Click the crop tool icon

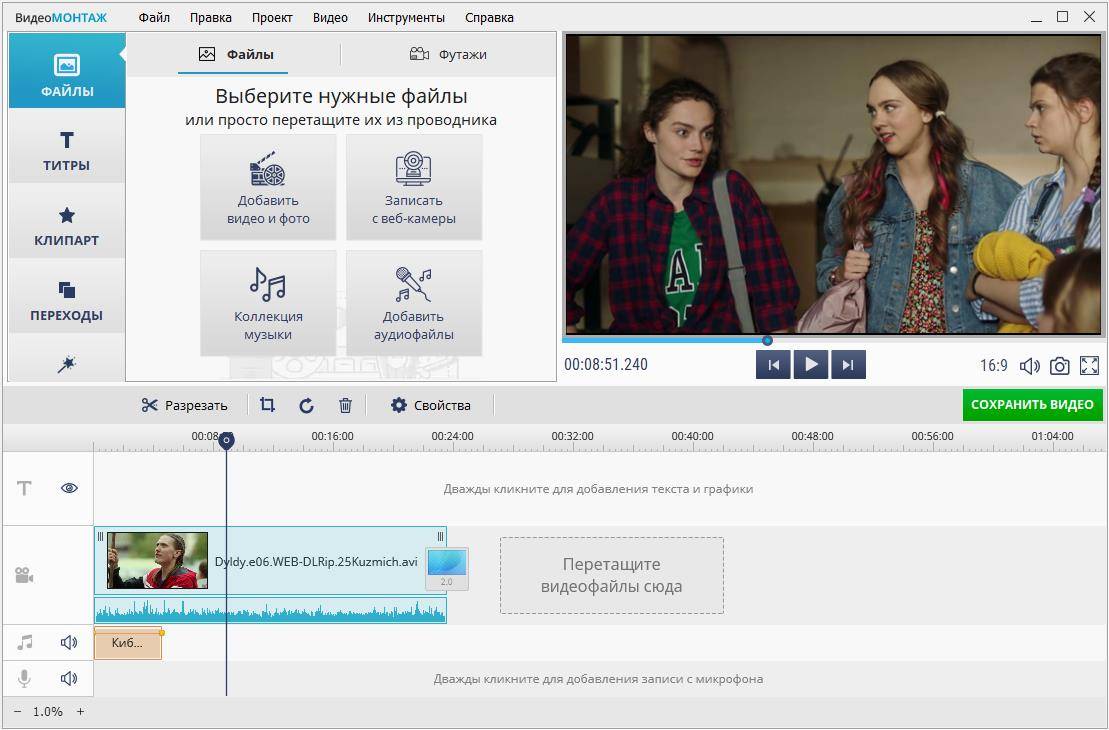pyautogui.click(x=267, y=405)
